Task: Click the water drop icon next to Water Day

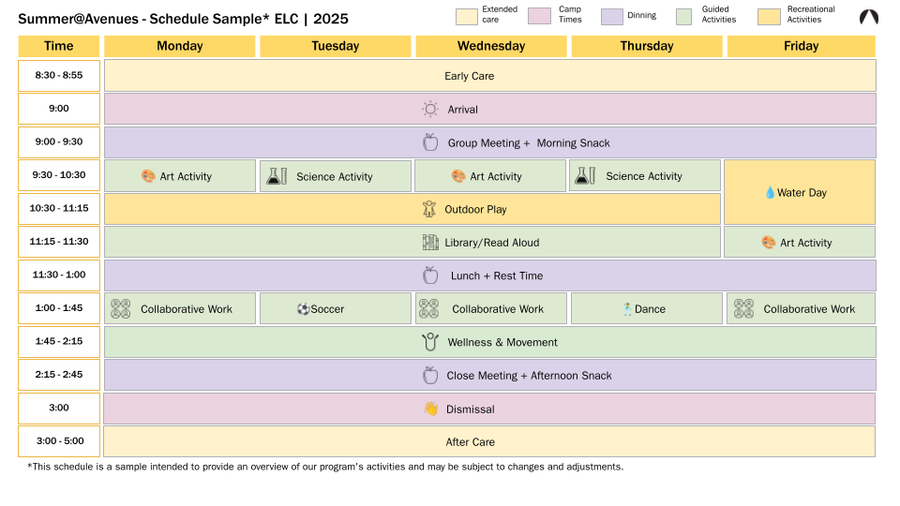Action: 770,193
